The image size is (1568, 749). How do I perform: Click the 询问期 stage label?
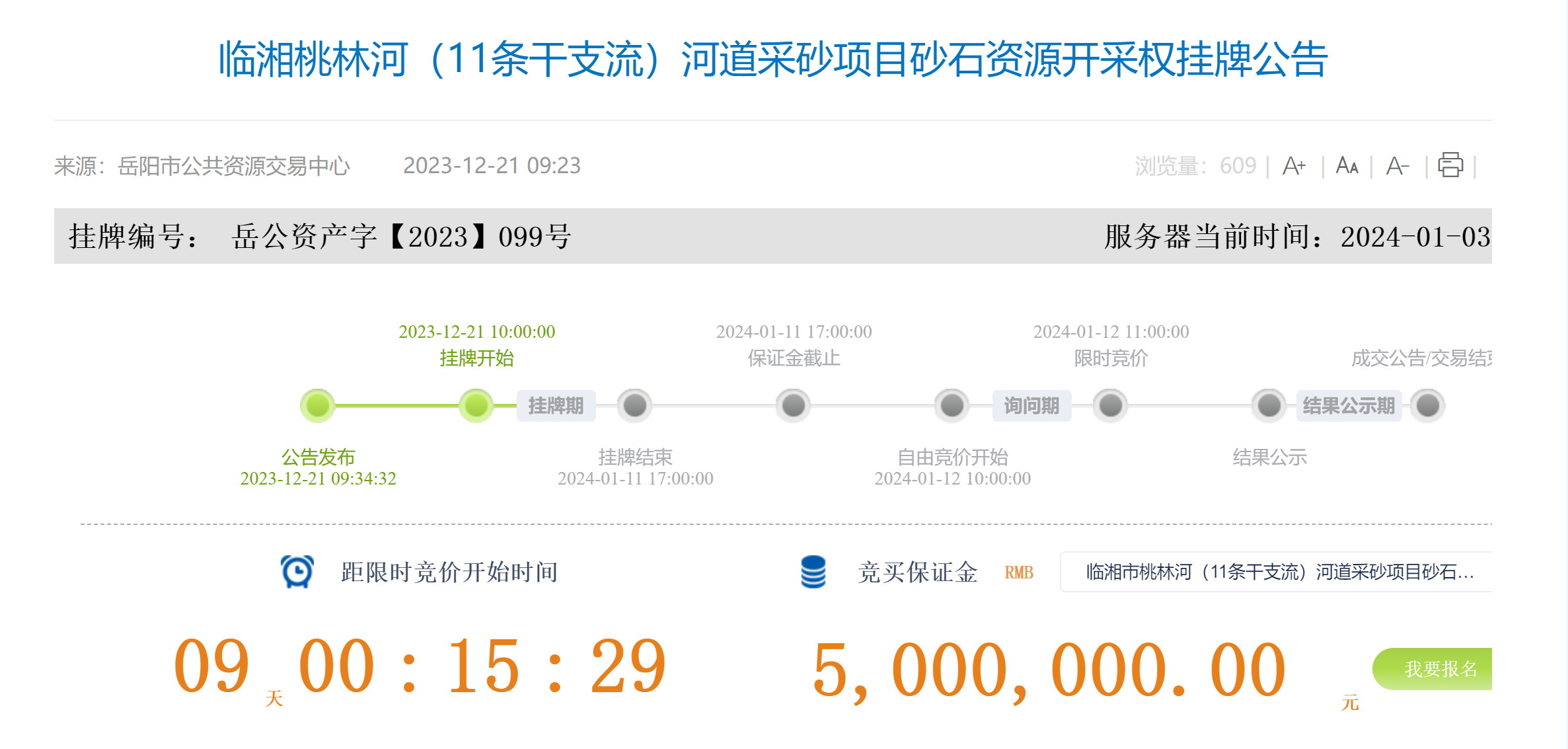point(1031,405)
